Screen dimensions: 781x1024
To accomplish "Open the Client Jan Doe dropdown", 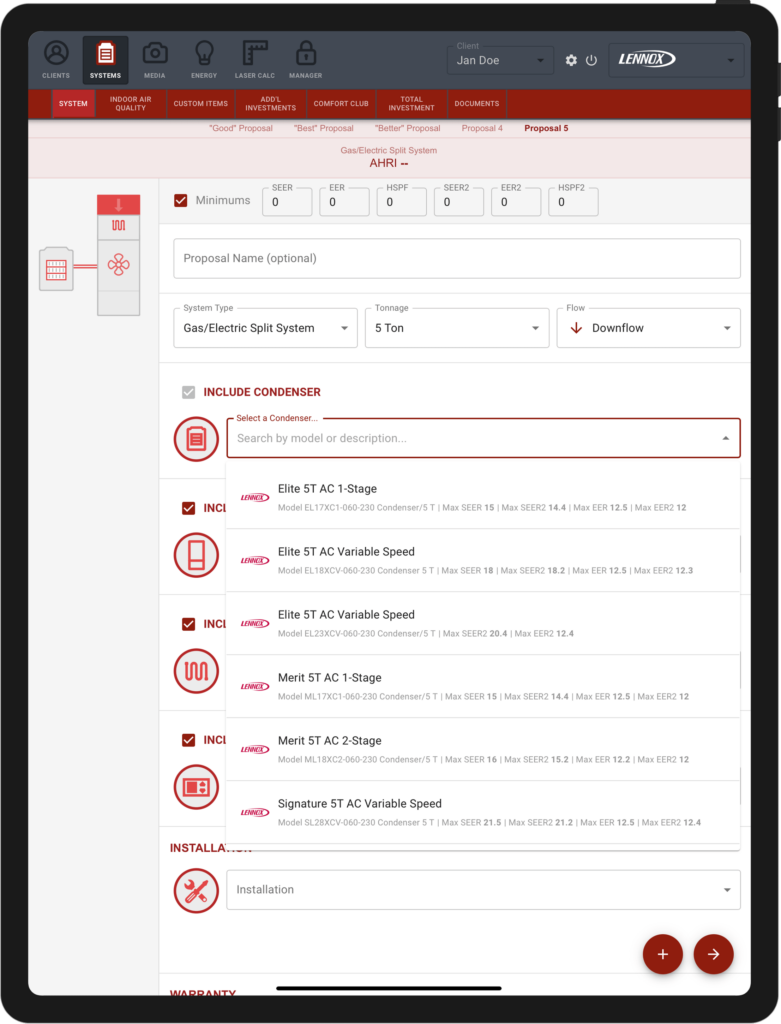I will coord(500,60).
